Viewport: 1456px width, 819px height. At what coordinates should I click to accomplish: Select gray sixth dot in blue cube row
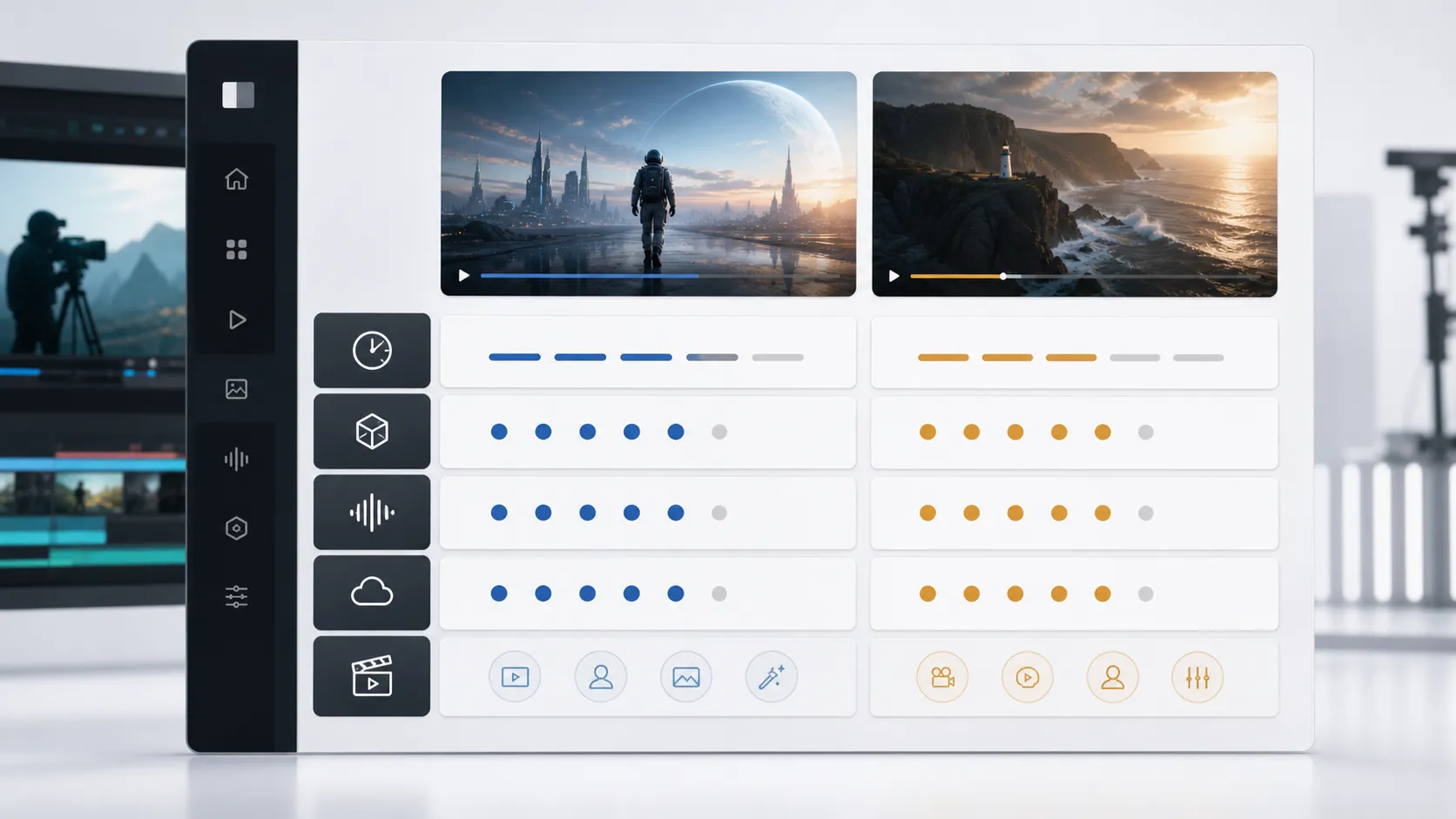(x=719, y=432)
